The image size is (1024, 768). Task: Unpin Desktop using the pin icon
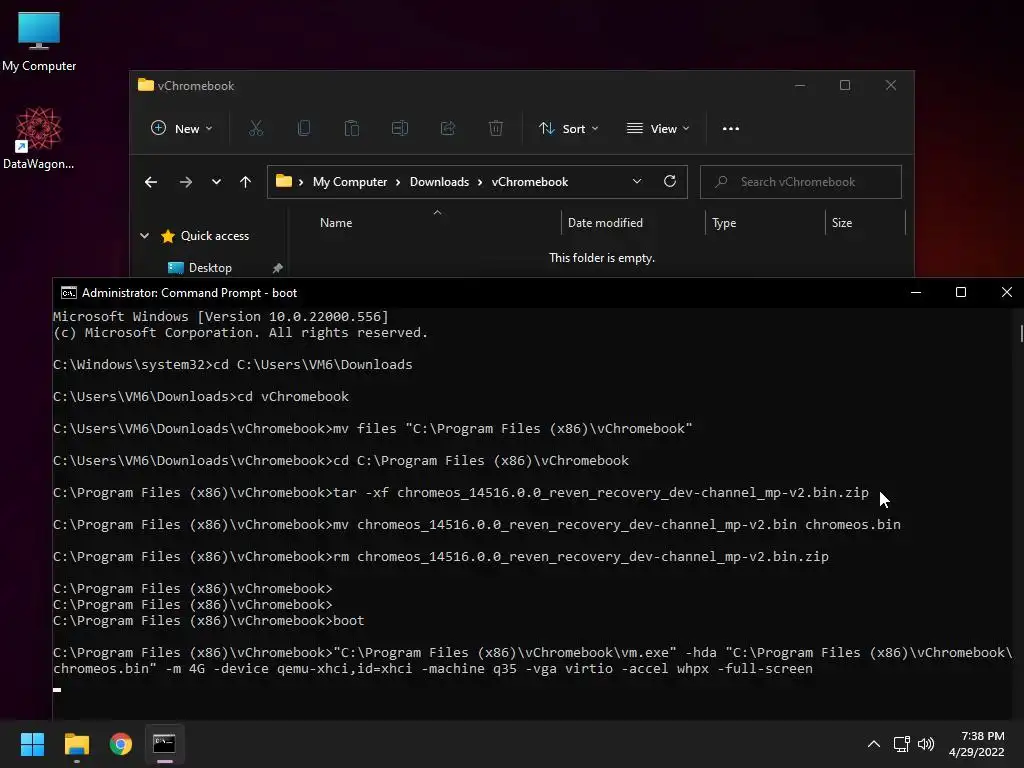[278, 268]
